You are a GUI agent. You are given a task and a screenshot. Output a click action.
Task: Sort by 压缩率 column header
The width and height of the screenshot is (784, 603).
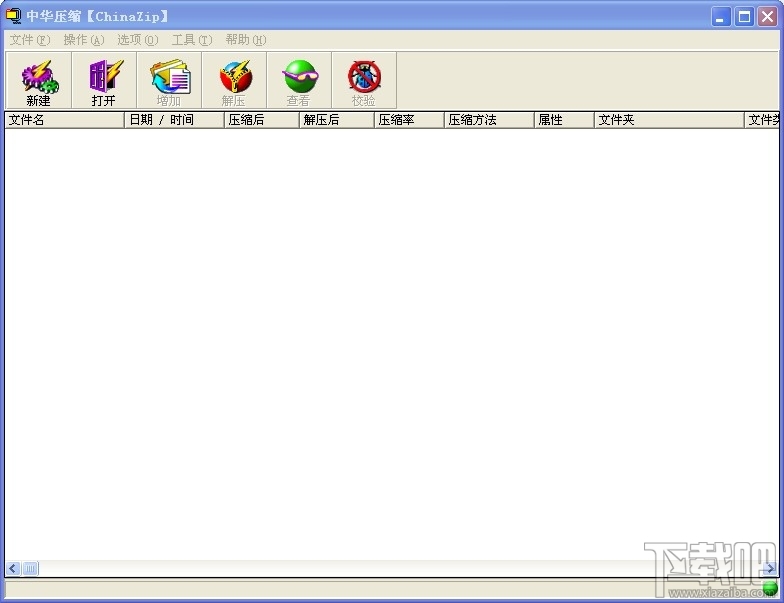[410, 120]
